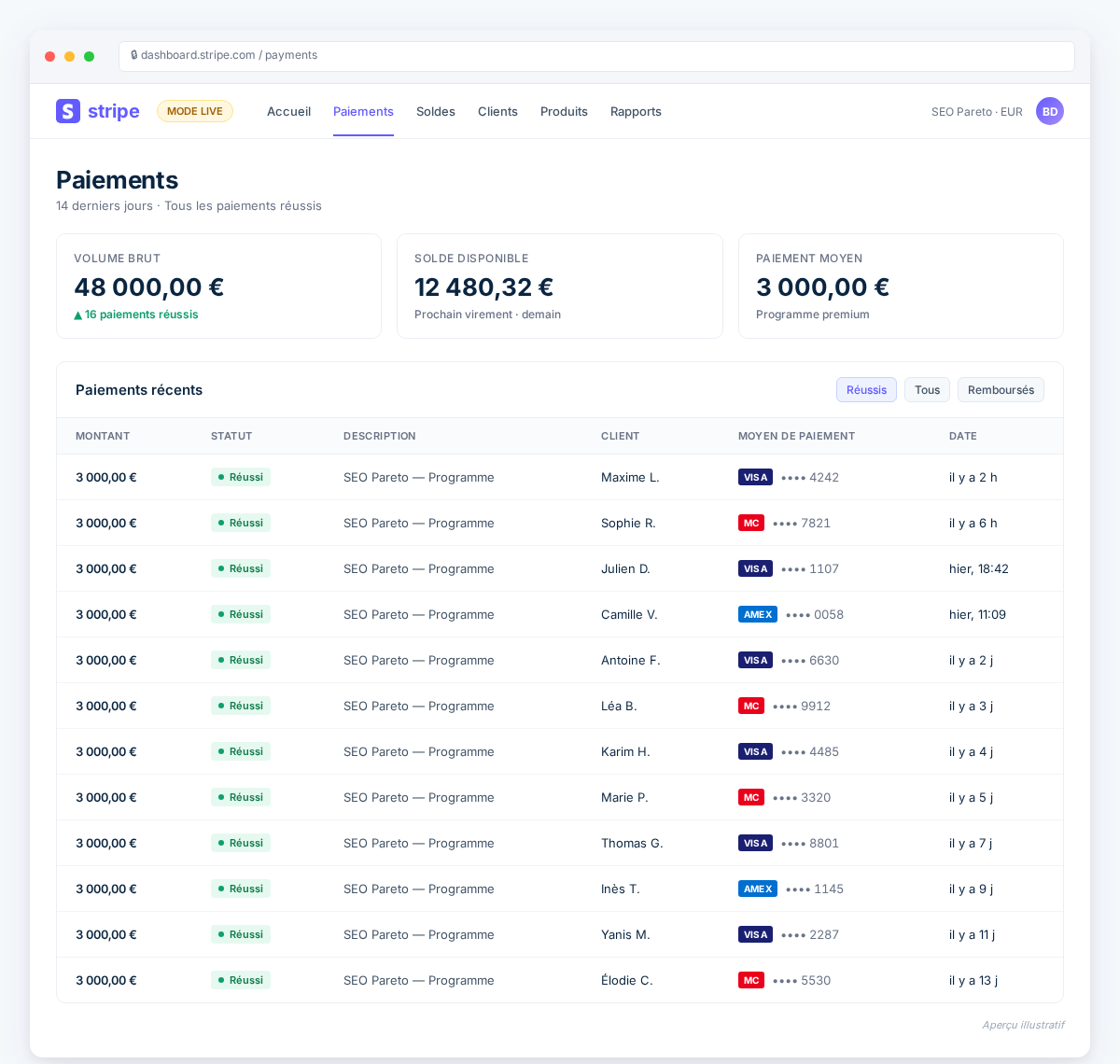Open Maxime L. payment row
1120x1064 pixels.
[x=560, y=477]
